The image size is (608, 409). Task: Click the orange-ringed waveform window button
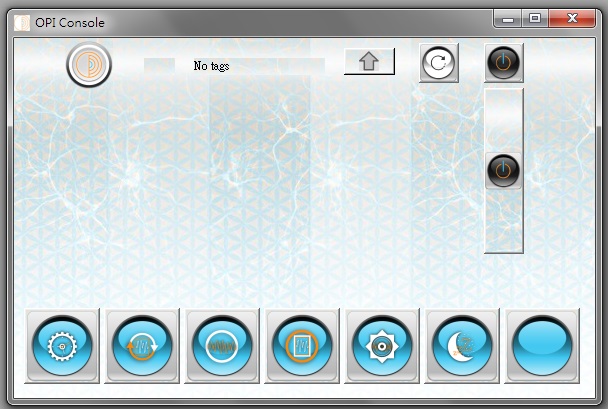tap(302, 346)
